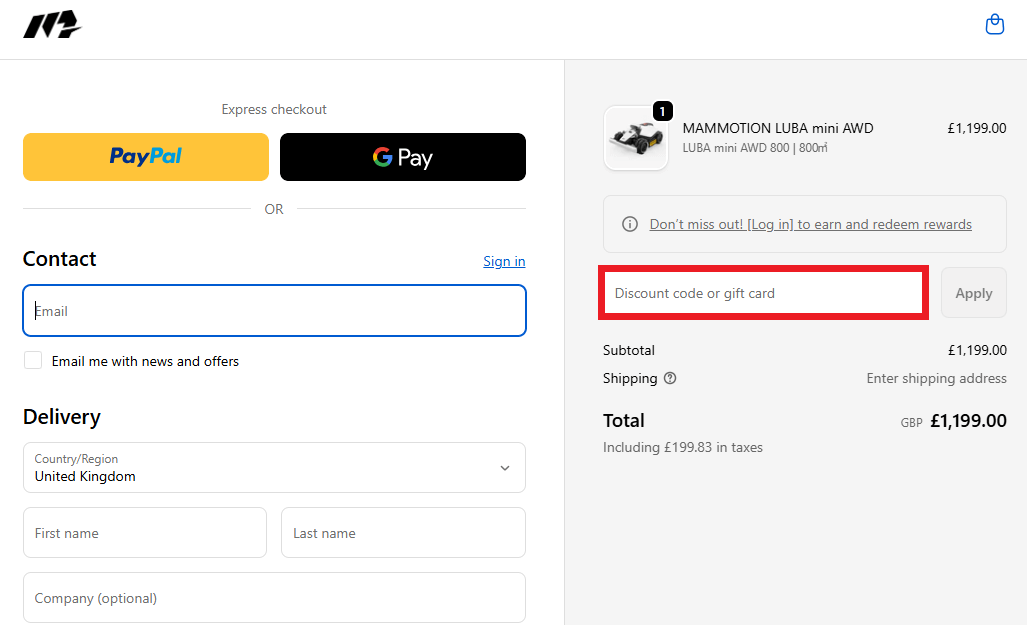Click the info icon in the rewards banner
This screenshot has height=625, width=1027.
(x=630, y=224)
